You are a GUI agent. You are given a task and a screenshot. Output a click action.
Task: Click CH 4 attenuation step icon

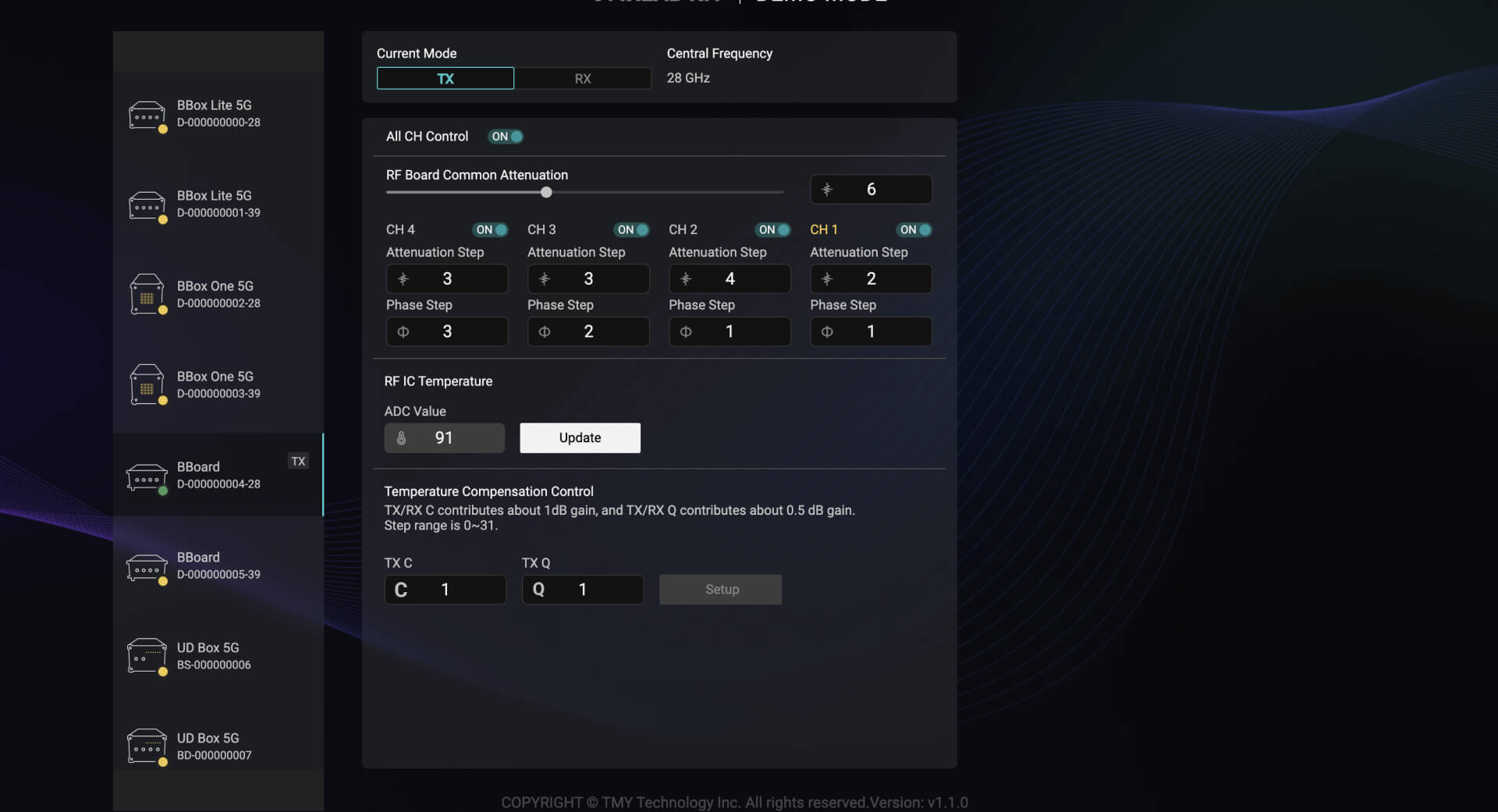pyautogui.click(x=403, y=278)
